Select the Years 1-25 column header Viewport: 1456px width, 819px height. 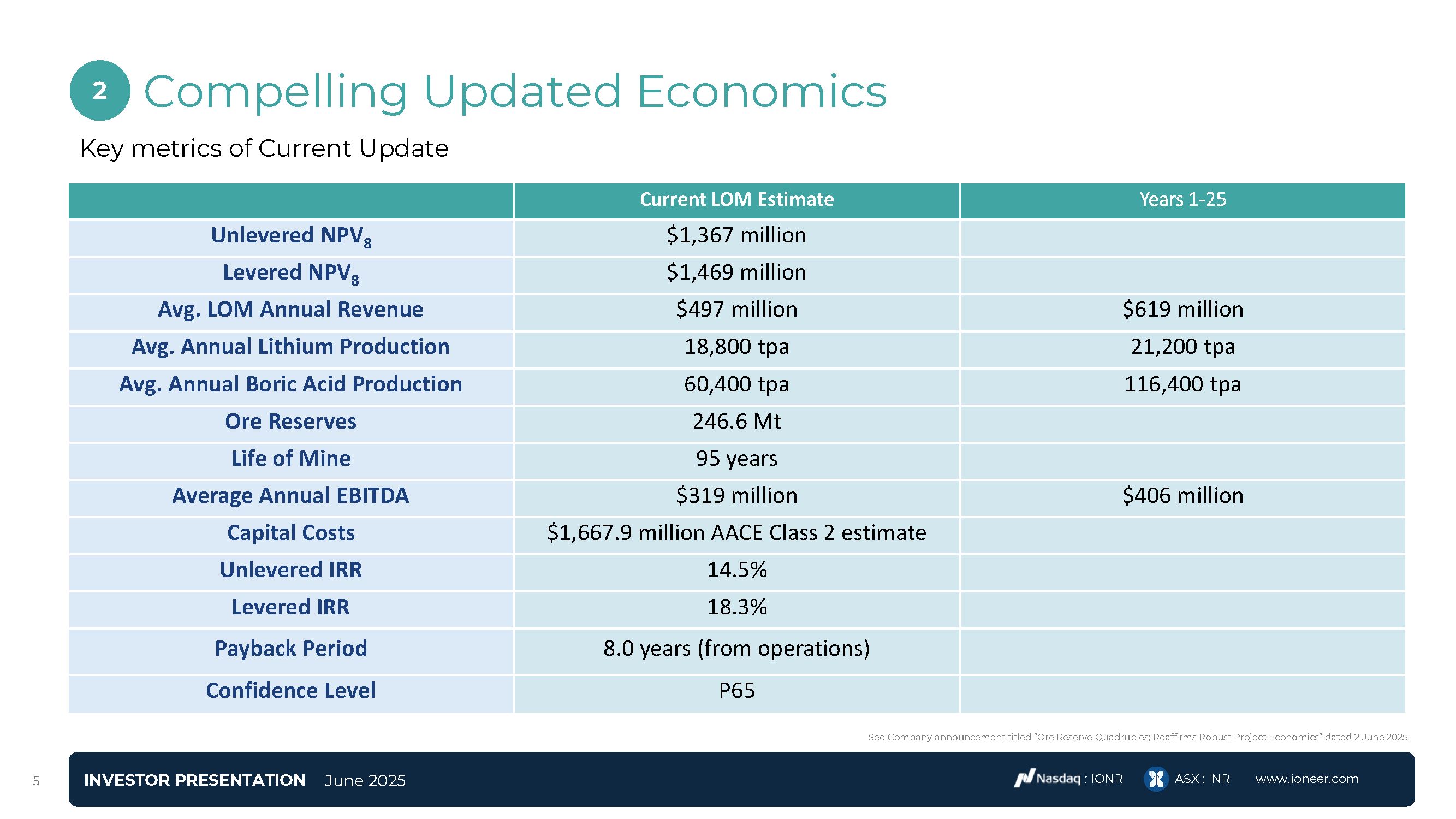[1182, 199]
